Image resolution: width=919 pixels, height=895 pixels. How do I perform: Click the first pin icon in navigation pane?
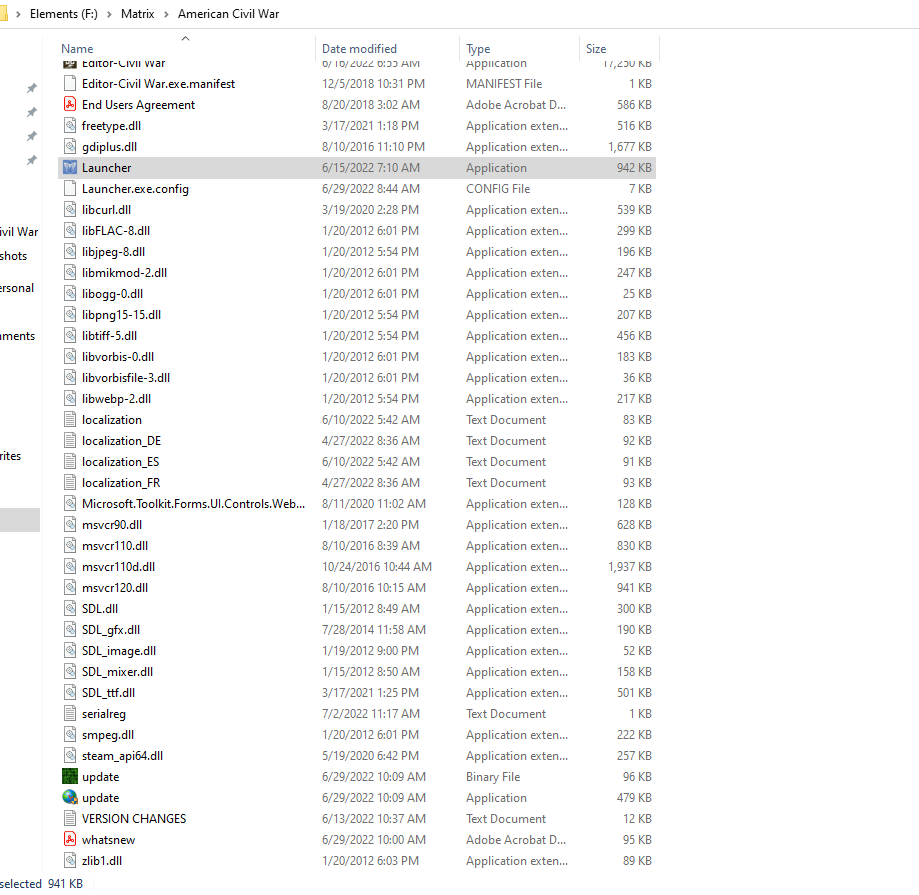tap(32, 88)
